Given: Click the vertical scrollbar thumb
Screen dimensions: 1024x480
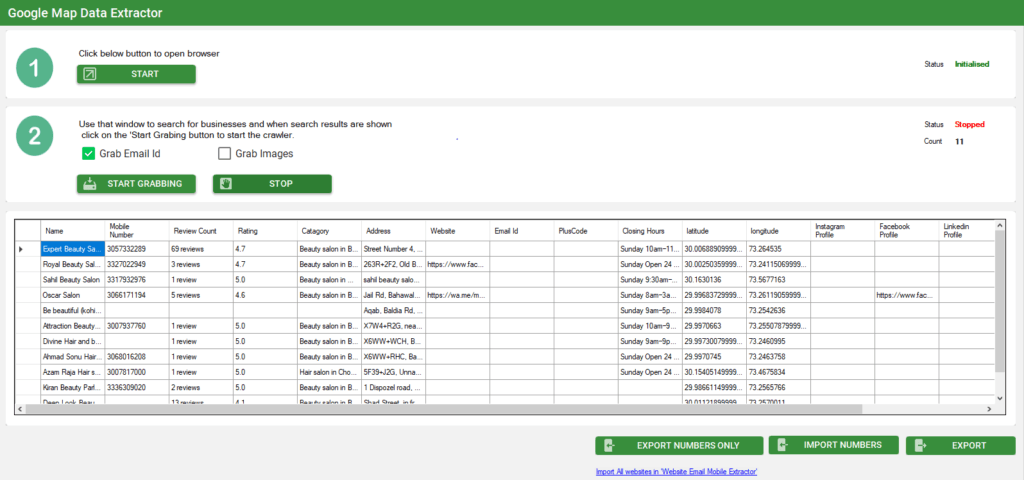Looking at the screenshot, I should [x=999, y=302].
